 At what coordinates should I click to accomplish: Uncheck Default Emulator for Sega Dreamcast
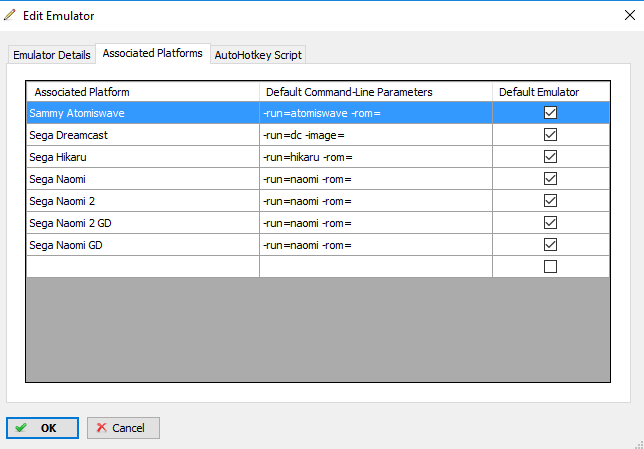(550, 135)
